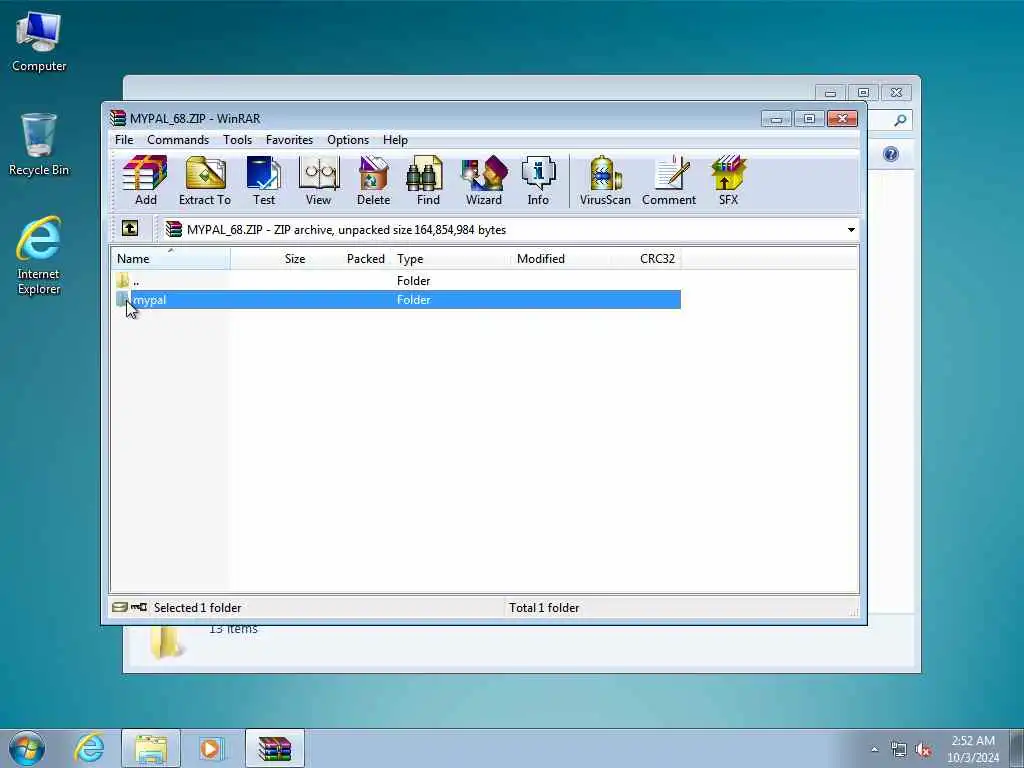
Task: Click the drive icon in status bar
Action: [x=119, y=607]
